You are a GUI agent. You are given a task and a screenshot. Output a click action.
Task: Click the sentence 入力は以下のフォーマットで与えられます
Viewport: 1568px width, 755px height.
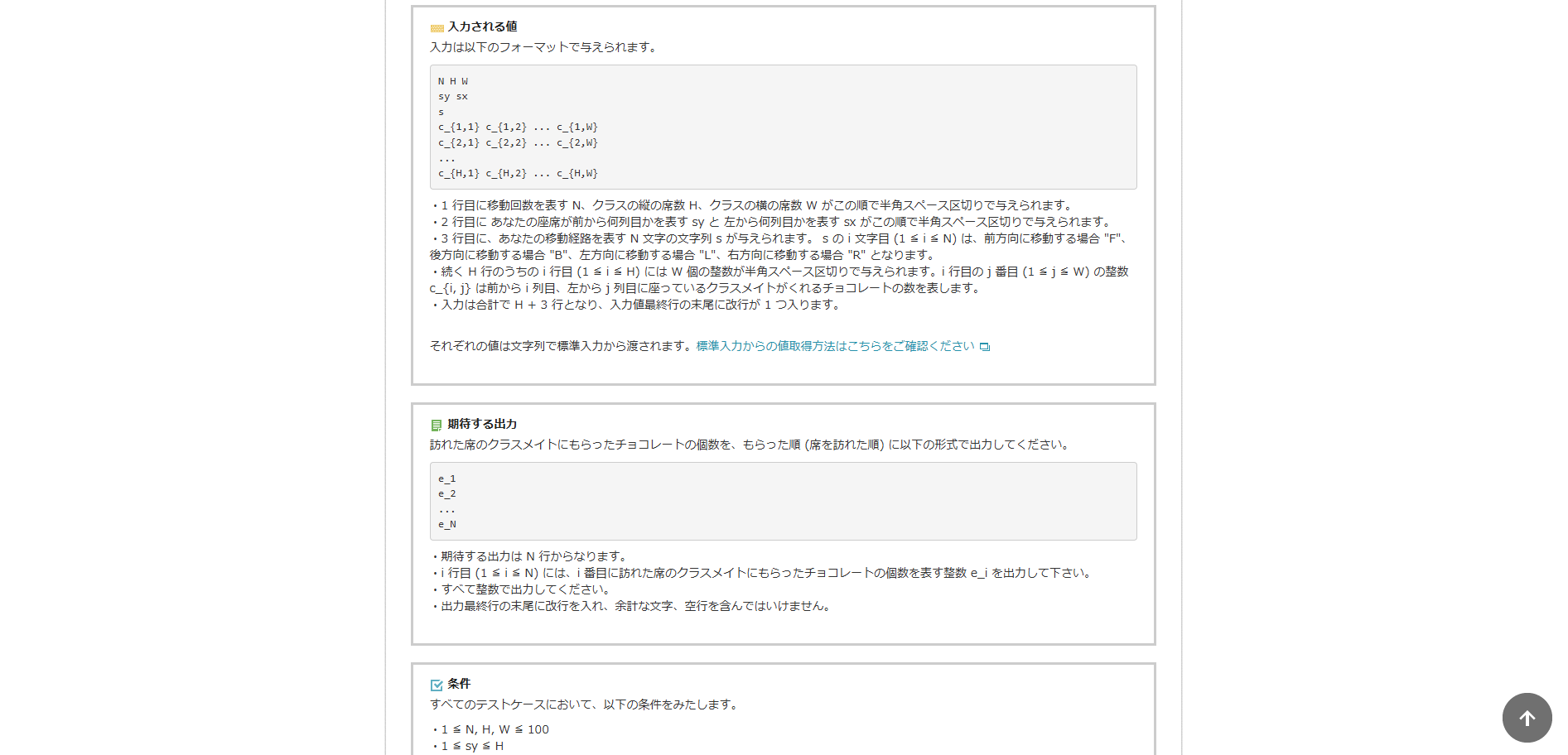[x=543, y=47]
